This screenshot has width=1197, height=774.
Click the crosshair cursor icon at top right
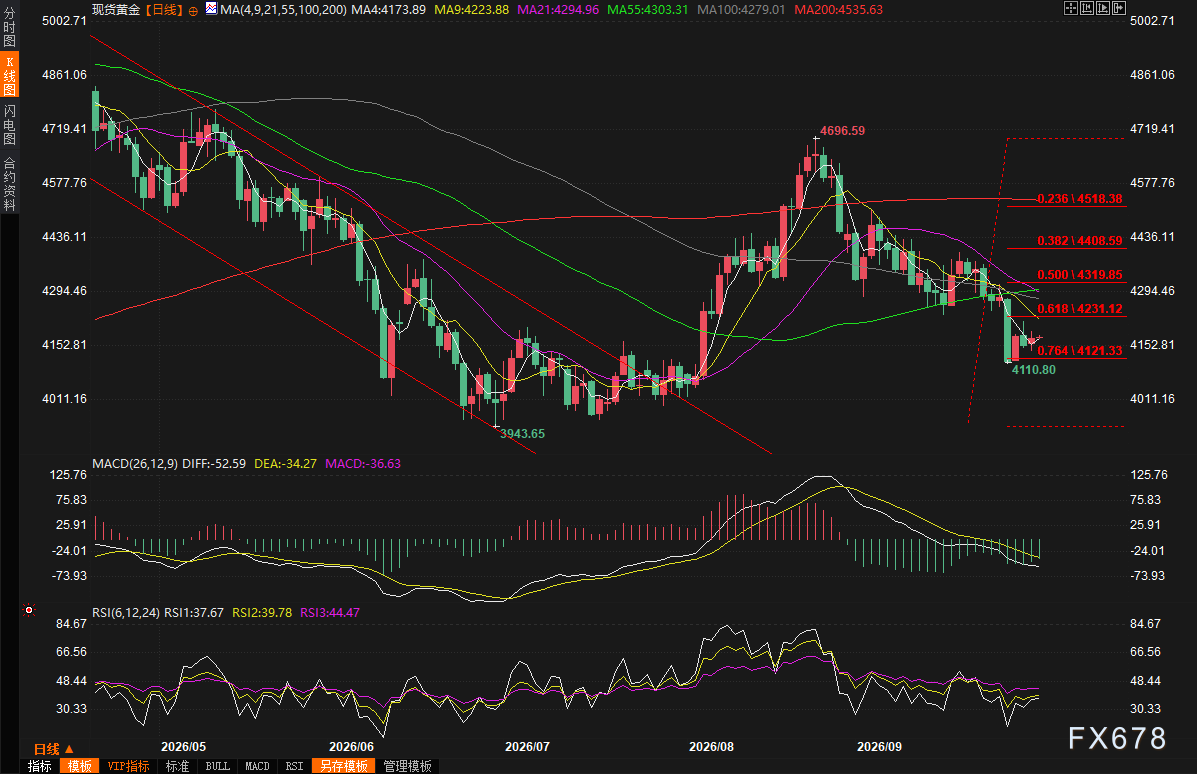(1071, 8)
